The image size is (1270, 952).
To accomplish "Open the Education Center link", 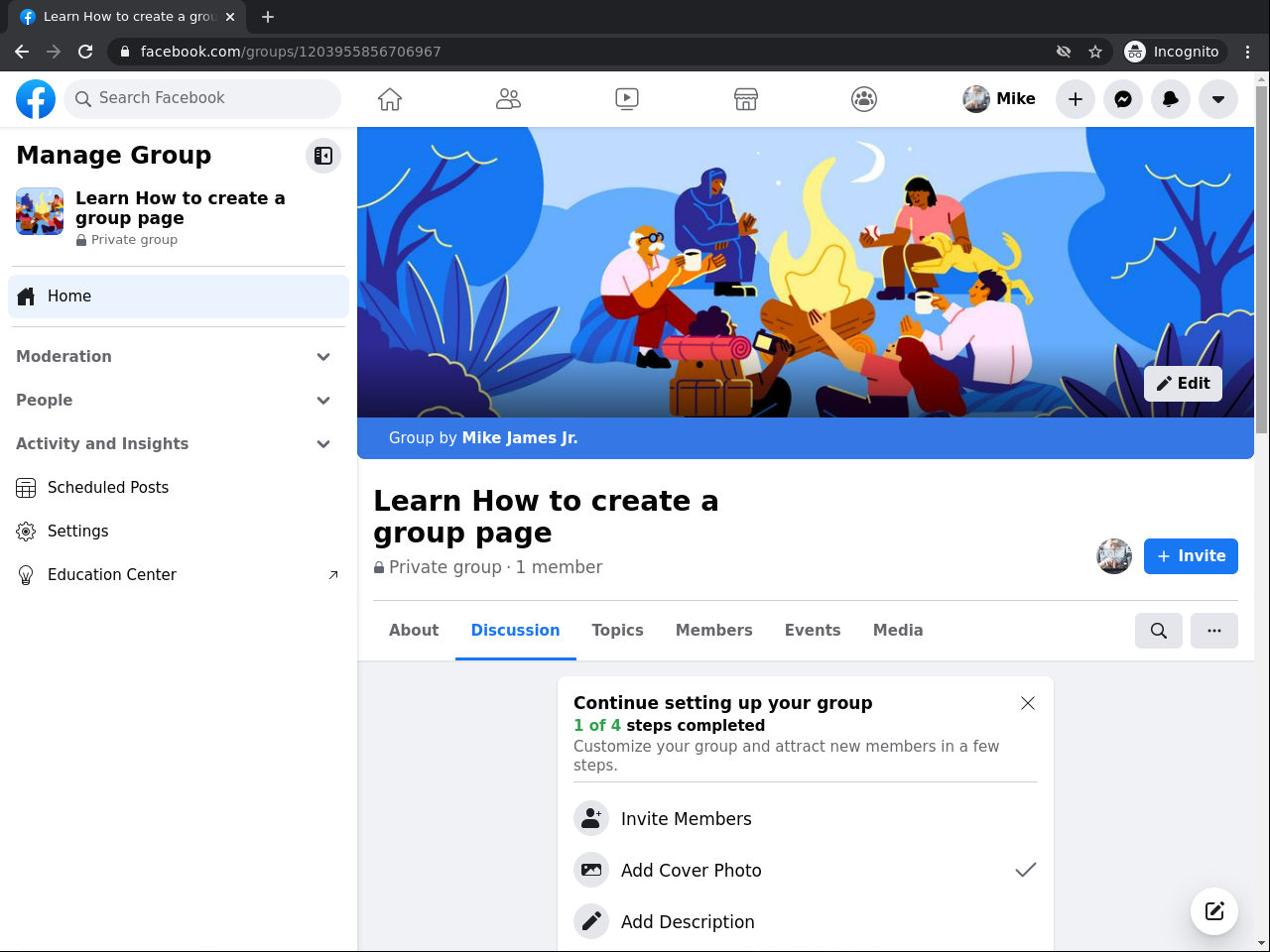I will coord(179,575).
